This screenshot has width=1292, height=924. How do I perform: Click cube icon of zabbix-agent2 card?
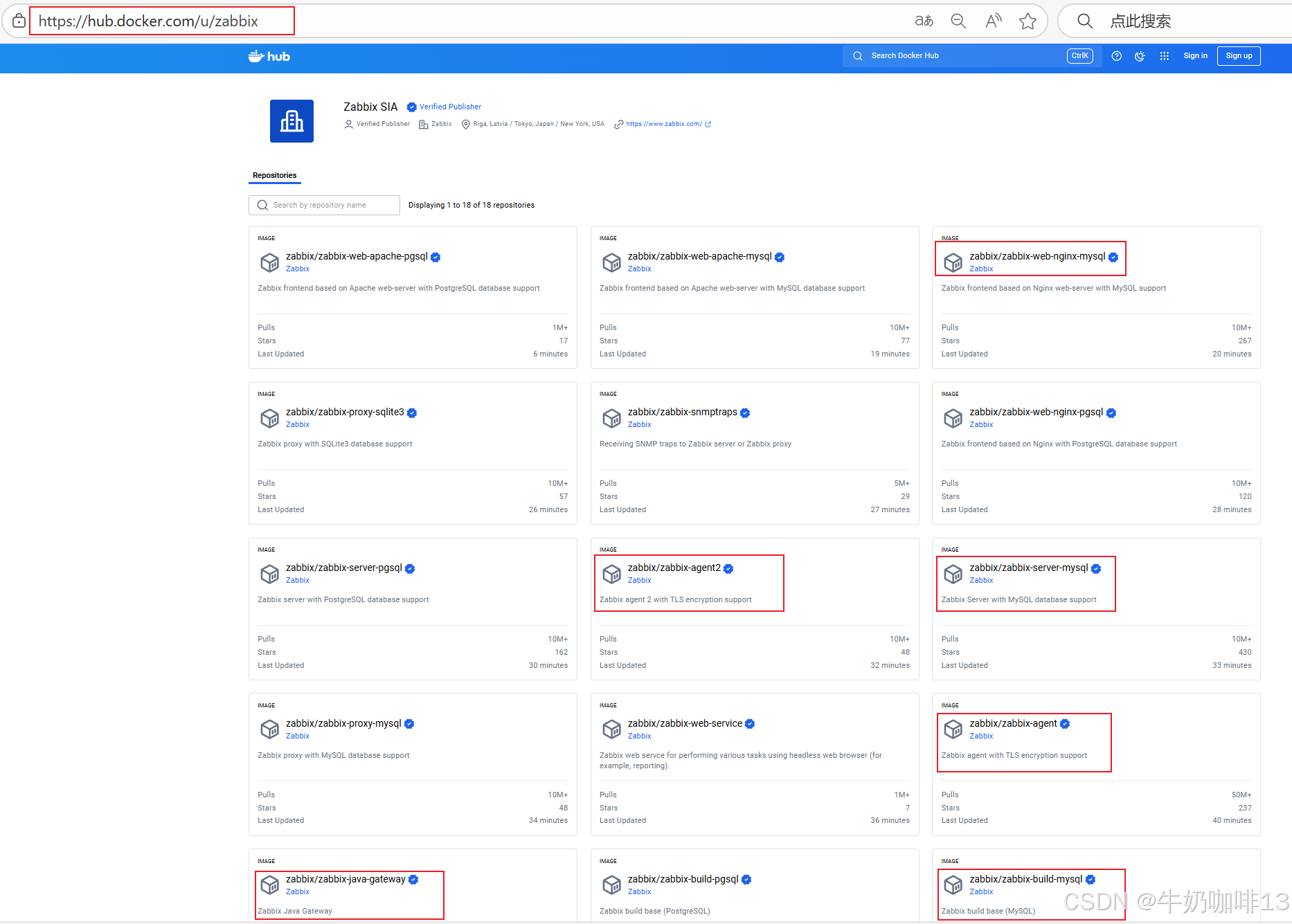611,574
